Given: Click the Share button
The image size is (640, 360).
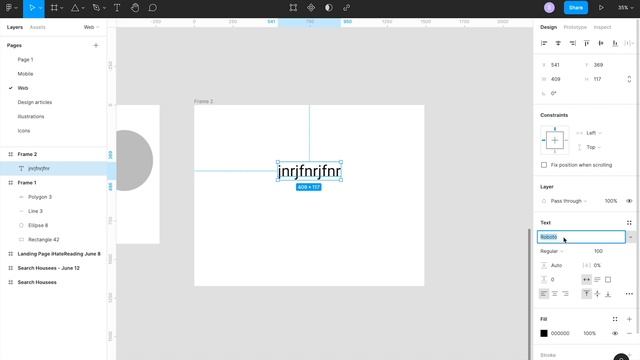Looking at the screenshot, I should [x=576, y=8].
